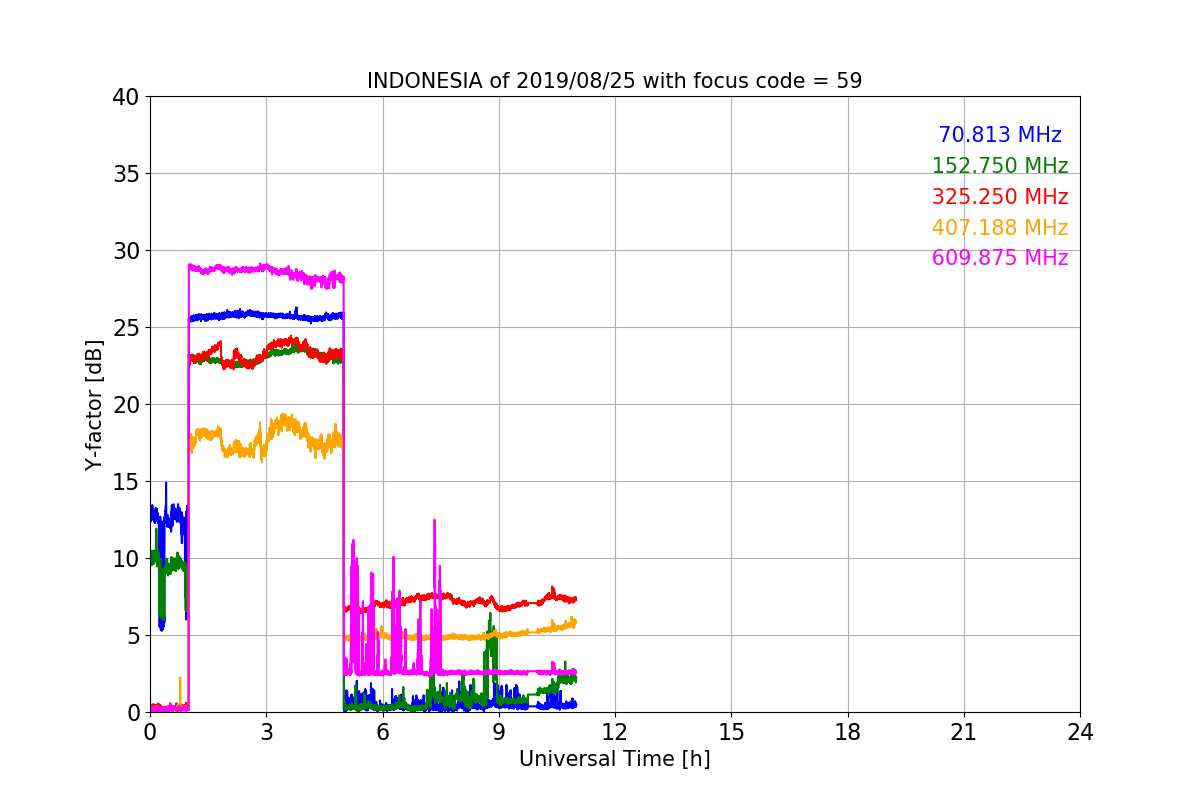Click the x-axis tick label 6

pos(382,732)
